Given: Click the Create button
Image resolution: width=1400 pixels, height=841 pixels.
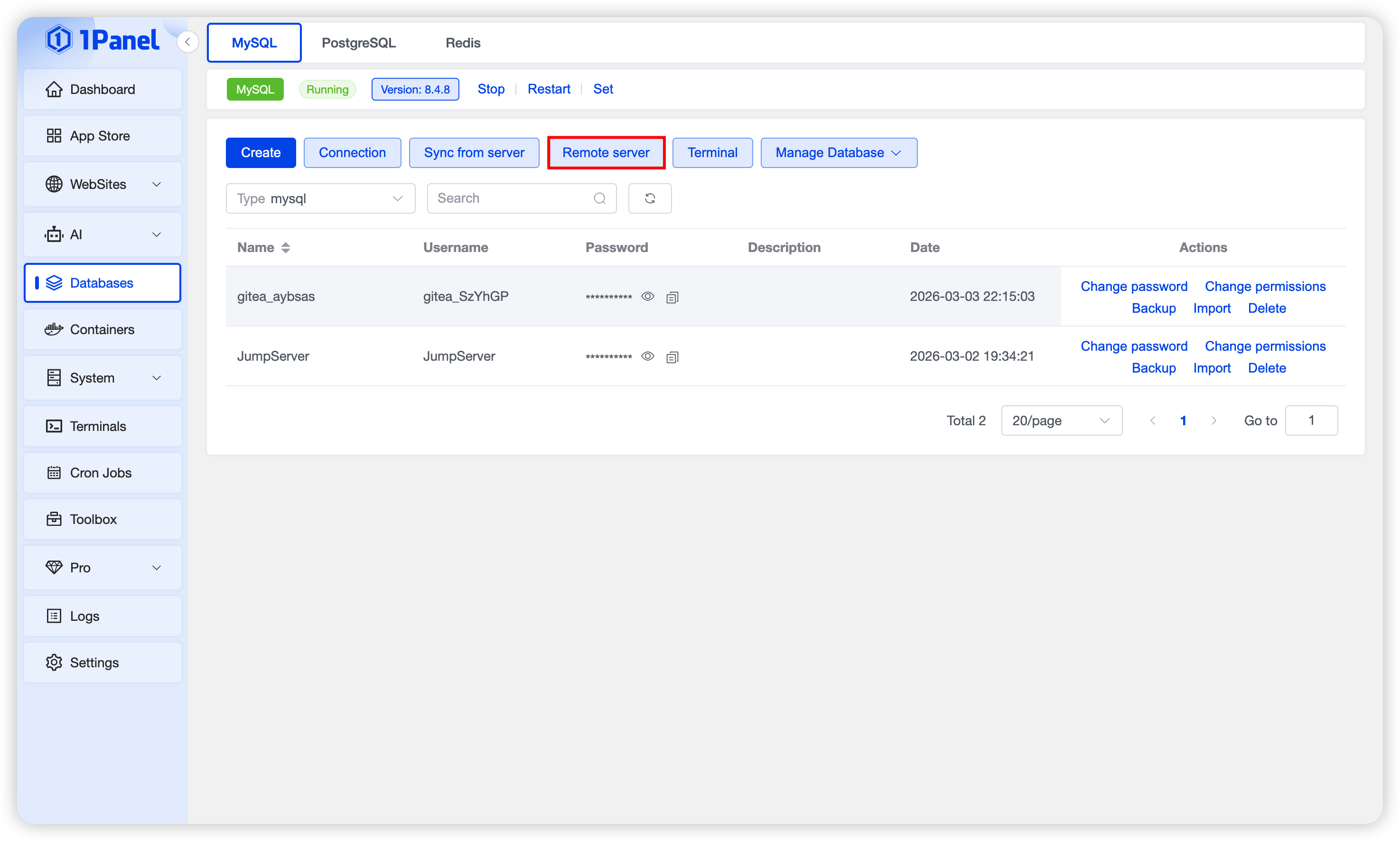Looking at the screenshot, I should pyautogui.click(x=261, y=153).
